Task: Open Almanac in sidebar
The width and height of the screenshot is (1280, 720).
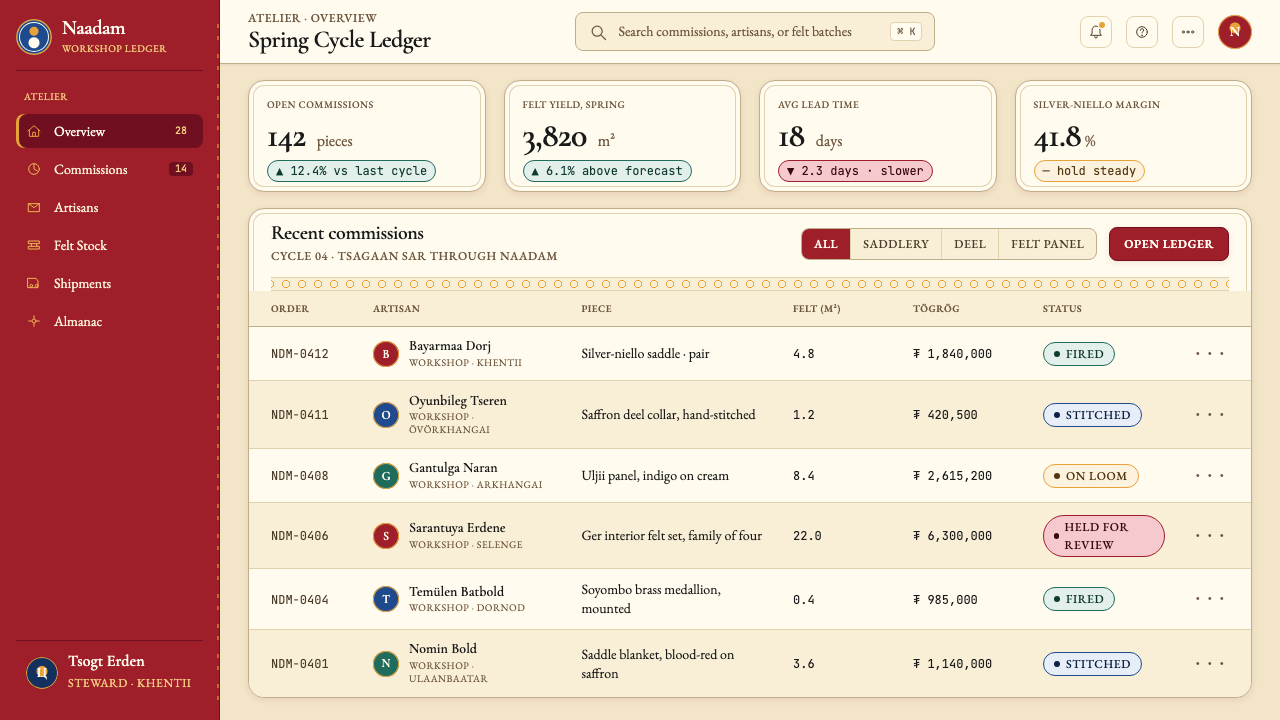Action: (x=110, y=321)
